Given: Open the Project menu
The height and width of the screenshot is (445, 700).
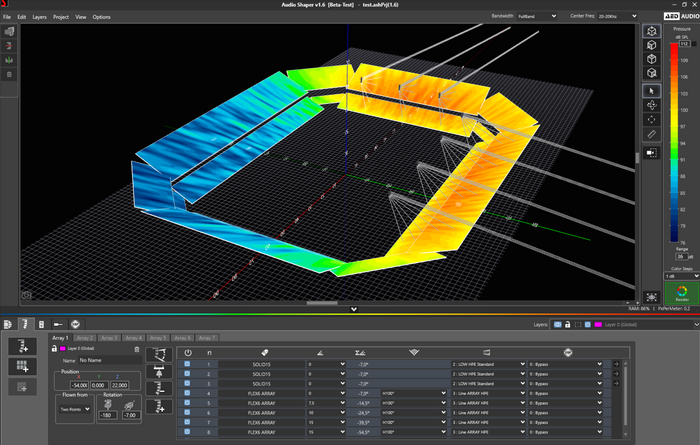Looking at the screenshot, I should [x=61, y=17].
